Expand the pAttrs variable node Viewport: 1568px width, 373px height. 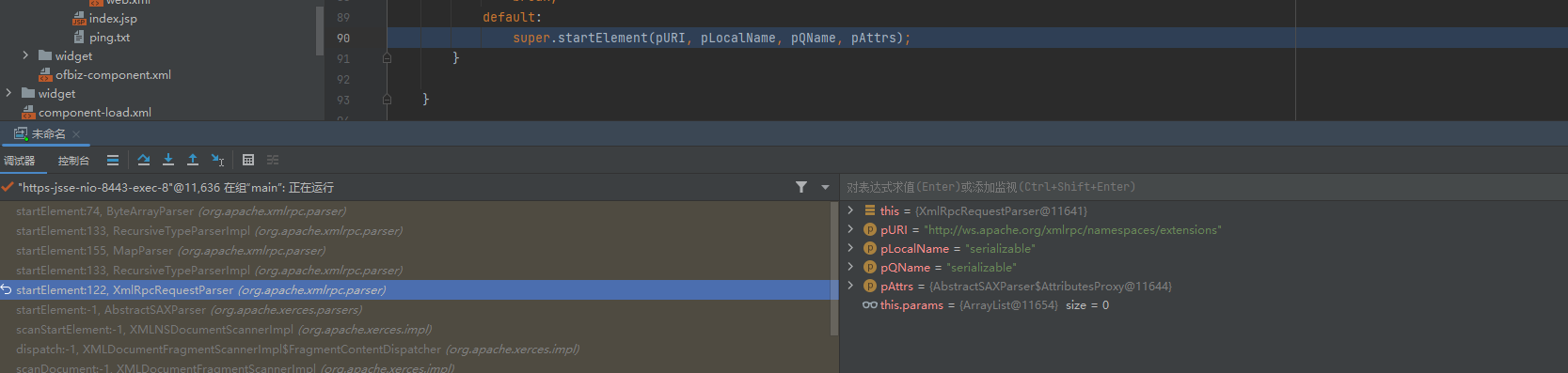pyautogui.click(x=850, y=286)
